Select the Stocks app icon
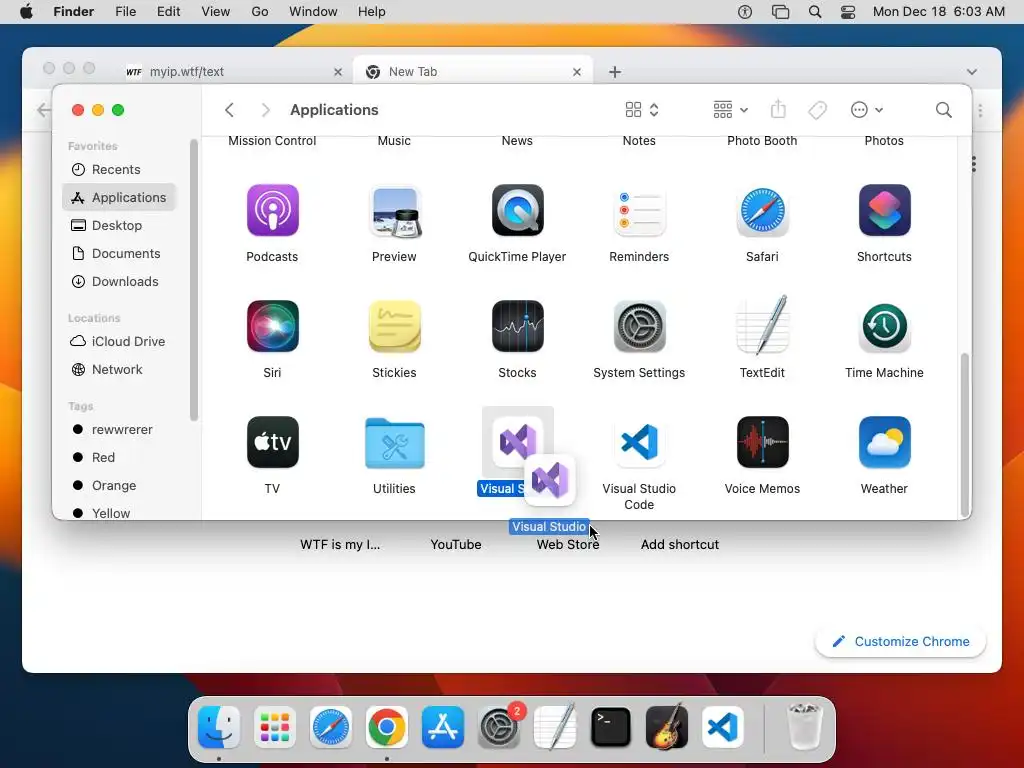This screenshot has height=768, width=1024. click(517, 326)
